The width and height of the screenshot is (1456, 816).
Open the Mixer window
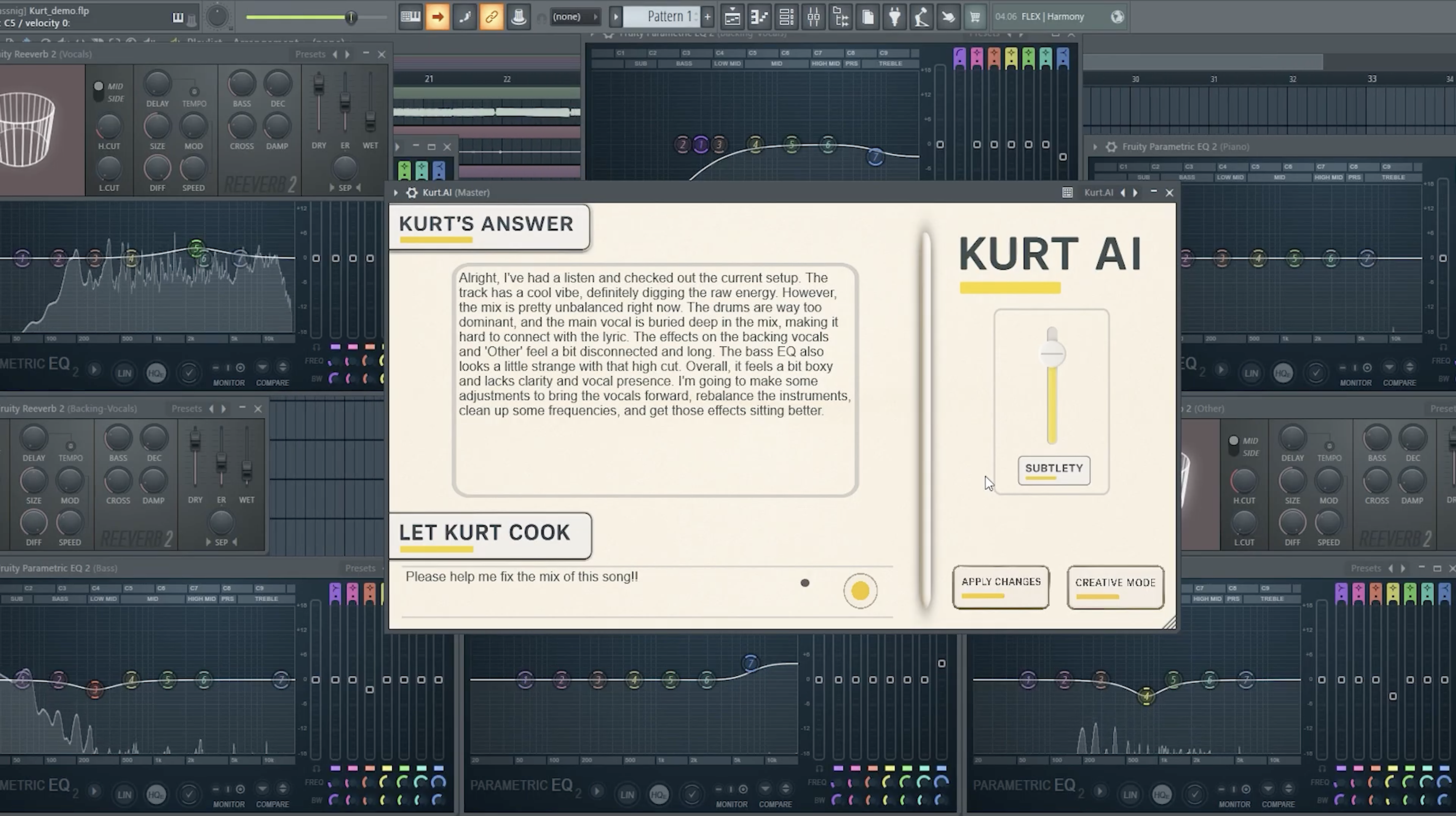click(x=814, y=17)
